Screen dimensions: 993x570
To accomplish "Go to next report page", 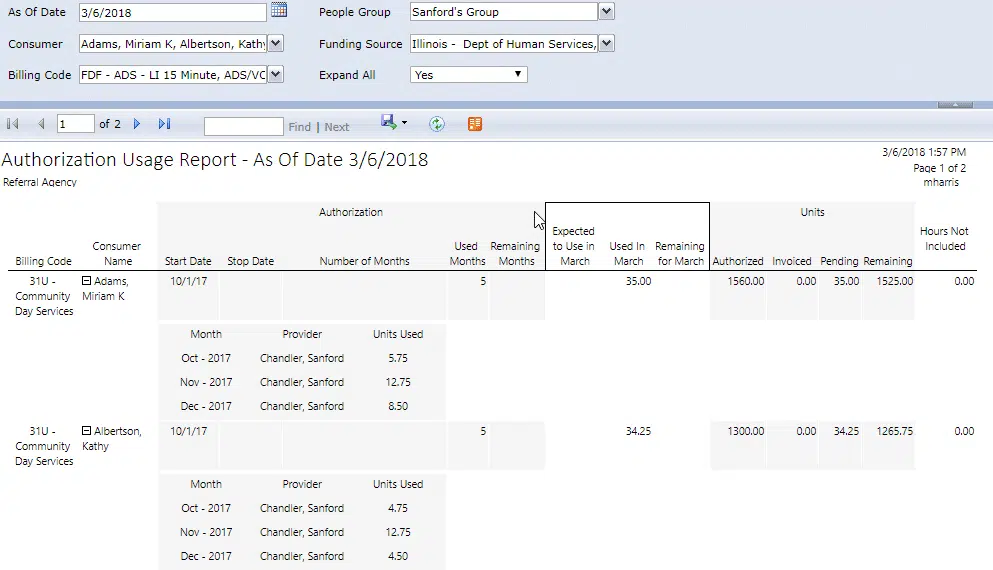I will [137, 124].
